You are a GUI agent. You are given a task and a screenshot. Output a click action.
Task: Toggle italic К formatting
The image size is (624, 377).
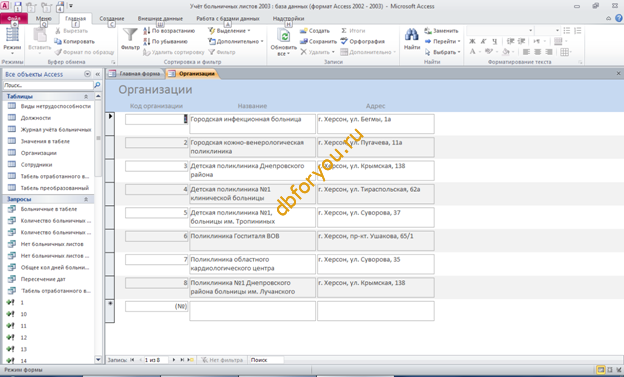coord(483,41)
